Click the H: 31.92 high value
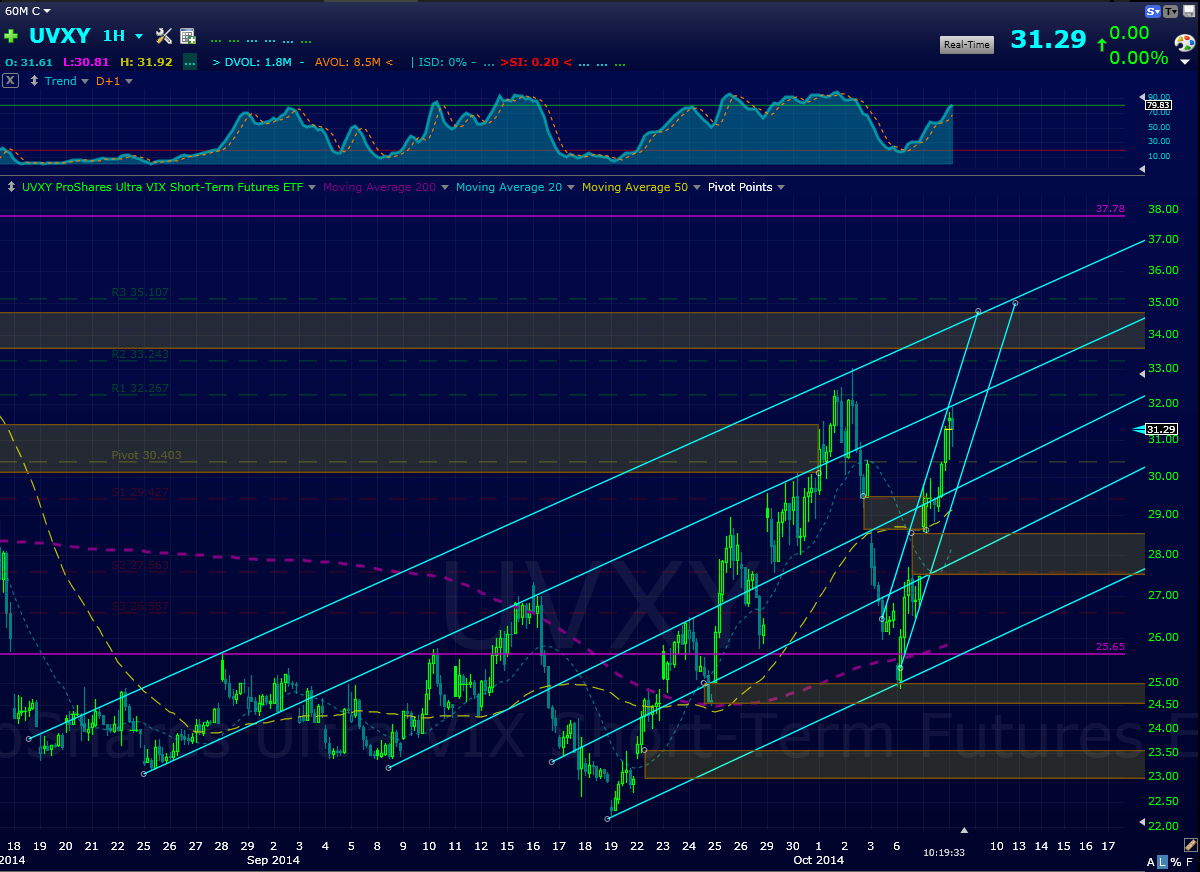The height and width of the screenshot is (872, 1200). (147, 62)
